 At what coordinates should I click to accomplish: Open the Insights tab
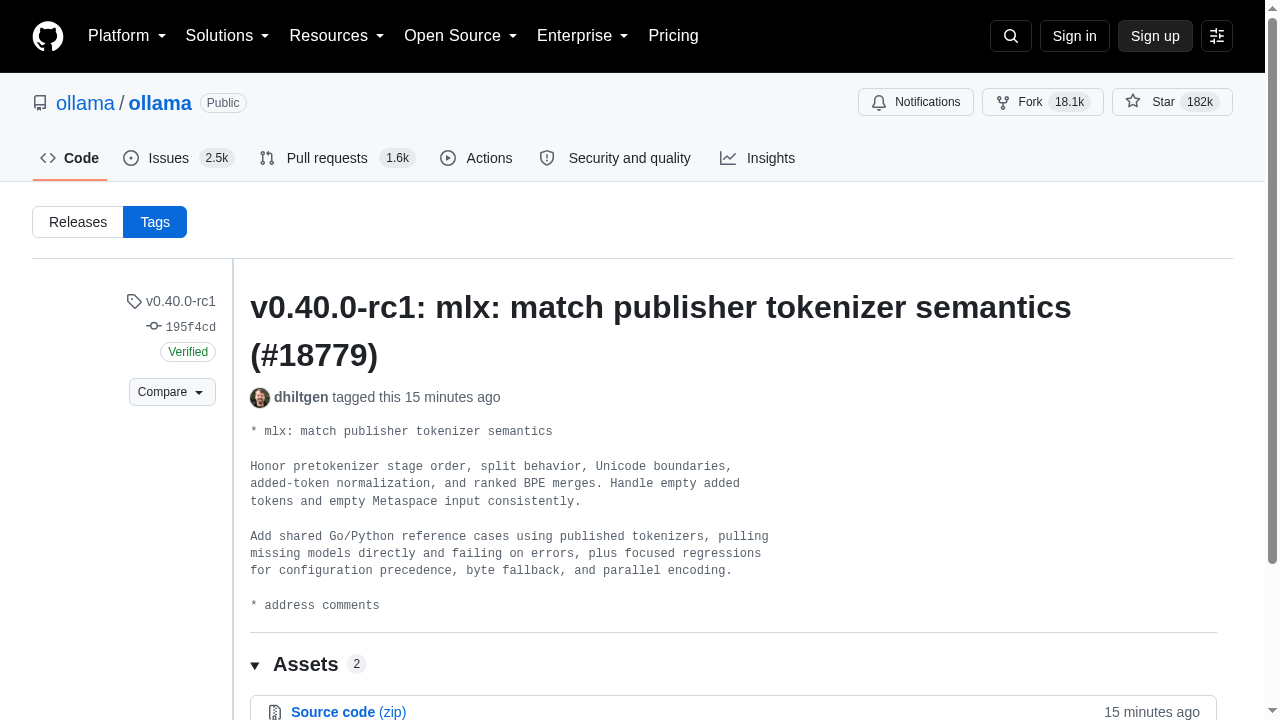click(757, 158)
